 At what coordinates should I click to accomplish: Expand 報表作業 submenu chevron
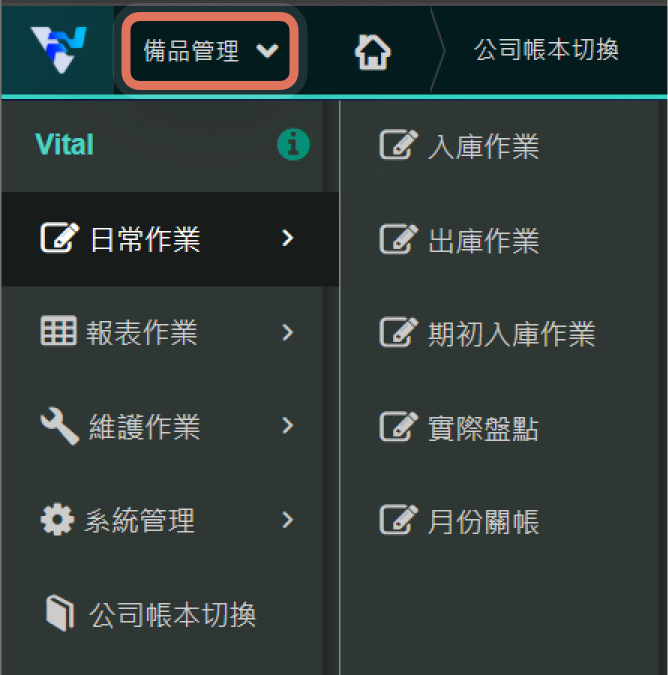click(x=288, y=332)
